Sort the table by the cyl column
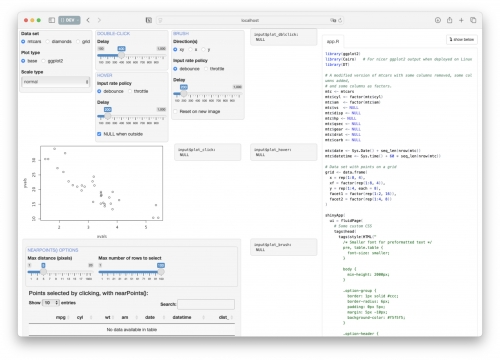The image size is (500, 360). pyautogui.click(x=80, y=317)
